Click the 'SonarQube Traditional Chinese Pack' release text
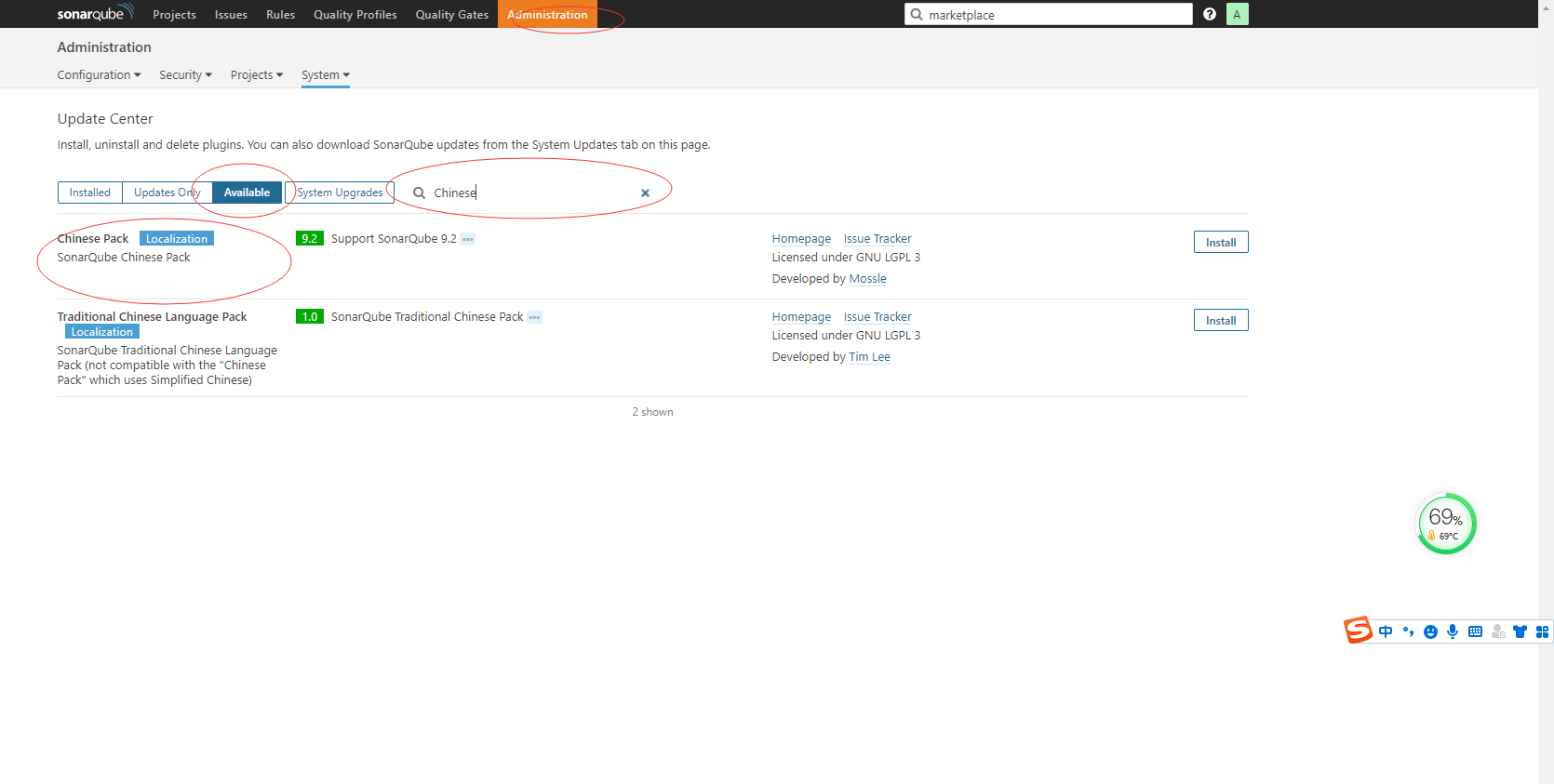 (427, 317)
